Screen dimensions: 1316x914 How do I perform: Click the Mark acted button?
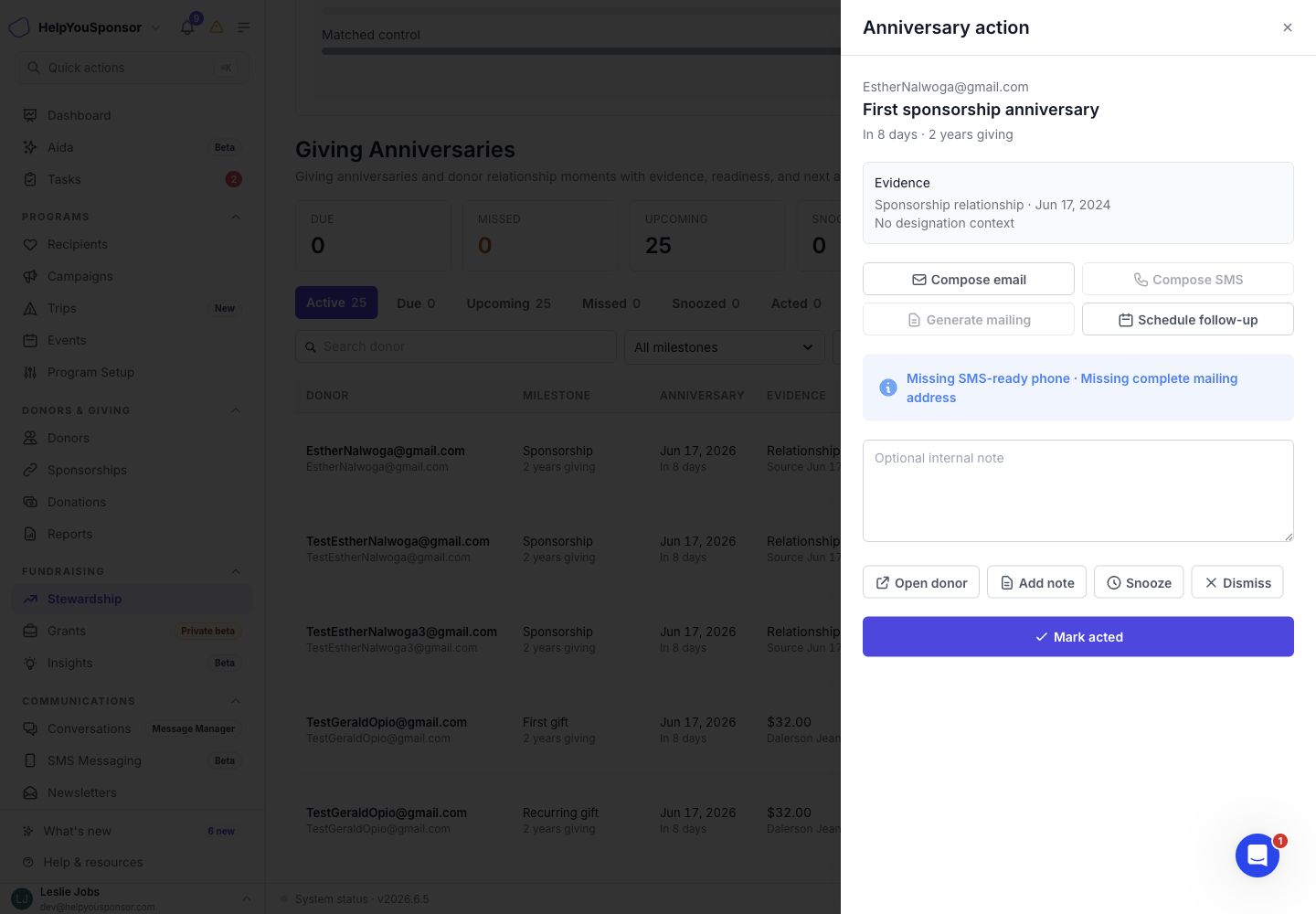(1078, 637)
